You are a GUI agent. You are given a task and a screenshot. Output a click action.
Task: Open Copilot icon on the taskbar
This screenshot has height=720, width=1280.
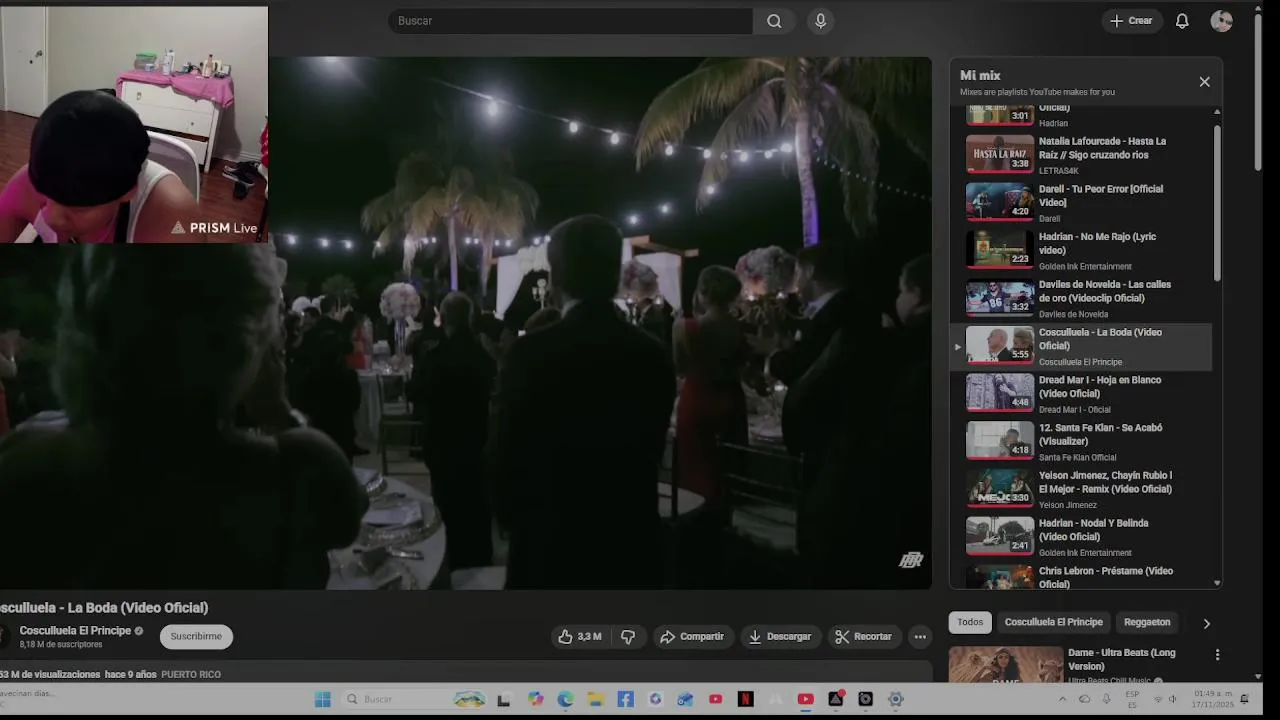535,700
